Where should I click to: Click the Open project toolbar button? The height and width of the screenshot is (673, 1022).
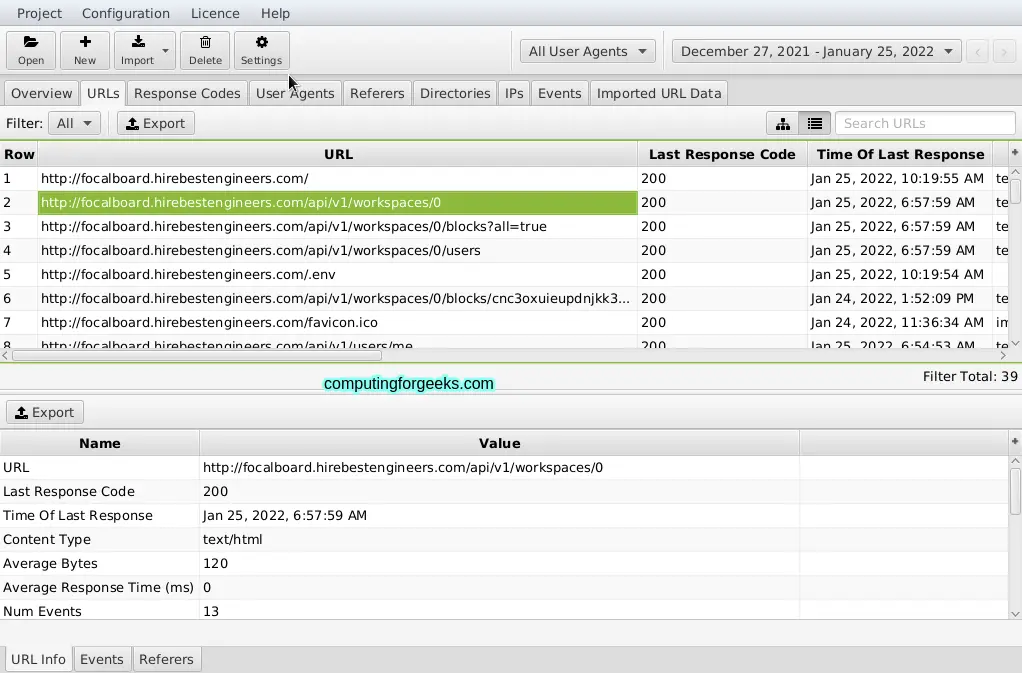click(x=31, y=50)
